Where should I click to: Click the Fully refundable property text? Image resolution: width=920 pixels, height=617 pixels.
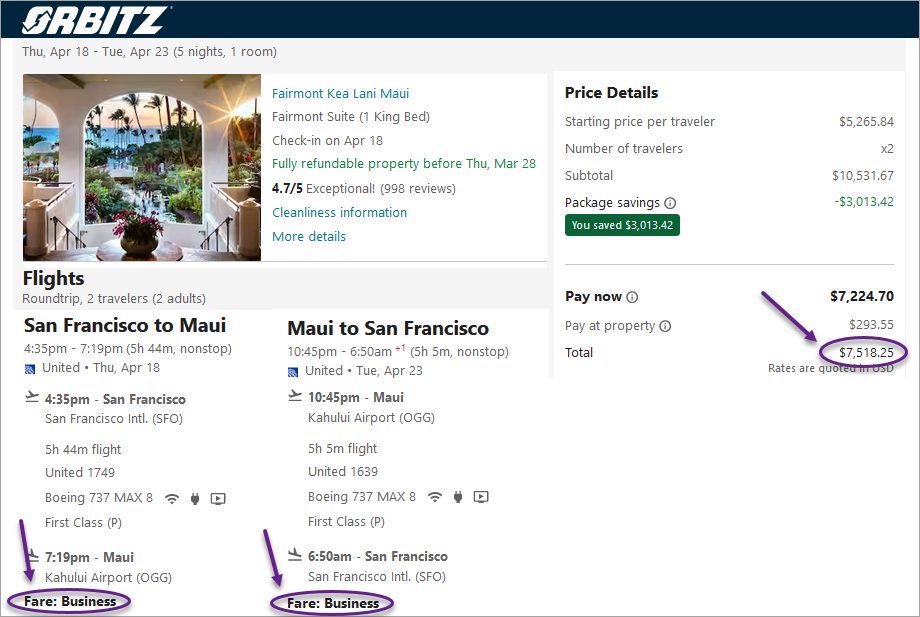click(404, 164)
